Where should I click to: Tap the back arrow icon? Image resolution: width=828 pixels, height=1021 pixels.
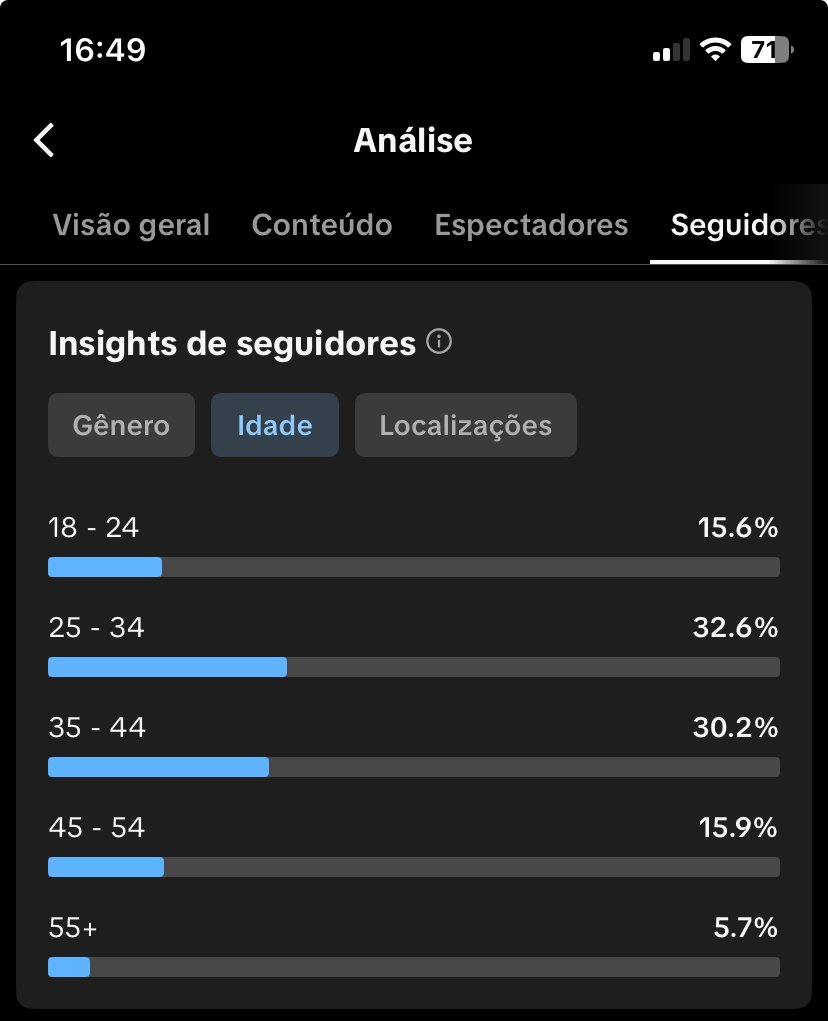45,140
